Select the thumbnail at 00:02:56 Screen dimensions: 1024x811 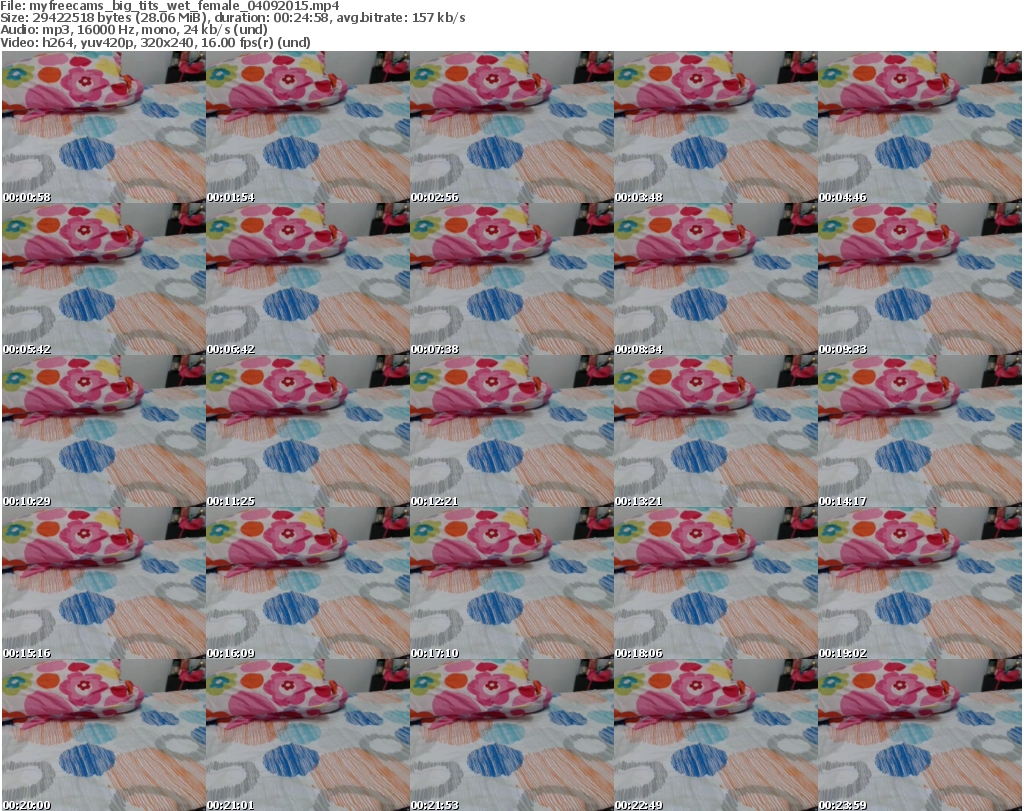click(x=511, y=127)
